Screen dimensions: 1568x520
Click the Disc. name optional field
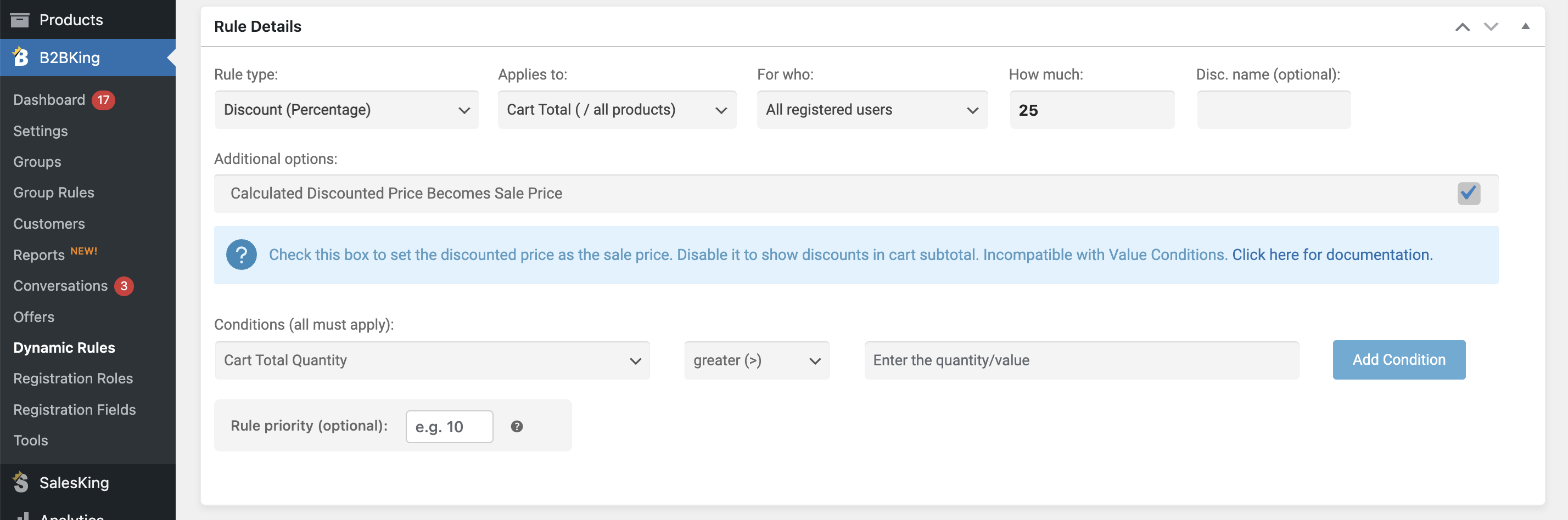tap(1273, 110)
